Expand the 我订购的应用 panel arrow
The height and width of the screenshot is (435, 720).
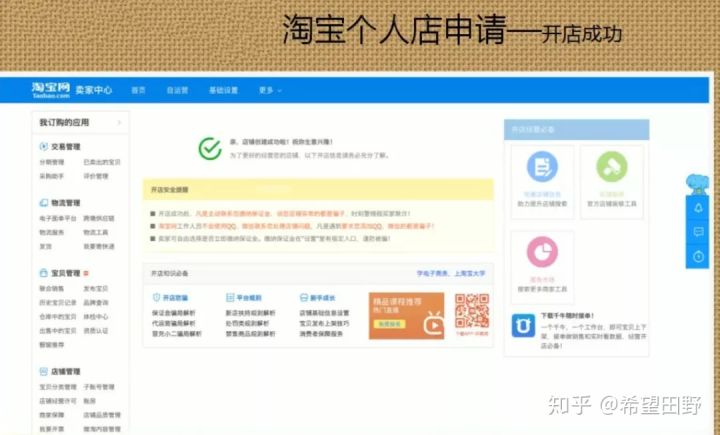coord(120,123)
